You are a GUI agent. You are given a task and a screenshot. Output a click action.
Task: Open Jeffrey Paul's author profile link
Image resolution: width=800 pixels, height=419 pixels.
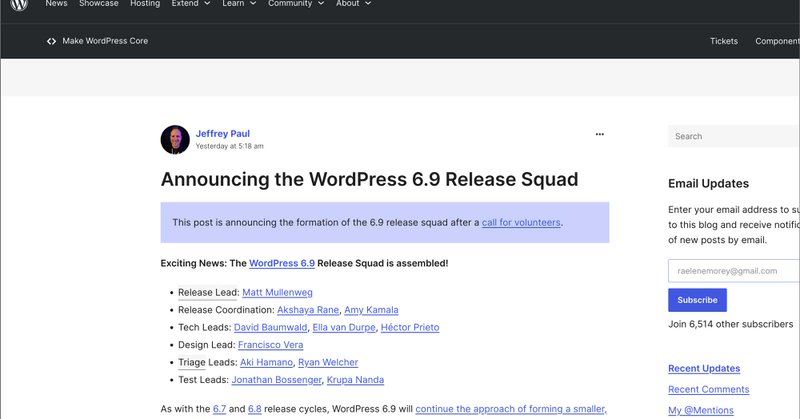click(222, 134)
